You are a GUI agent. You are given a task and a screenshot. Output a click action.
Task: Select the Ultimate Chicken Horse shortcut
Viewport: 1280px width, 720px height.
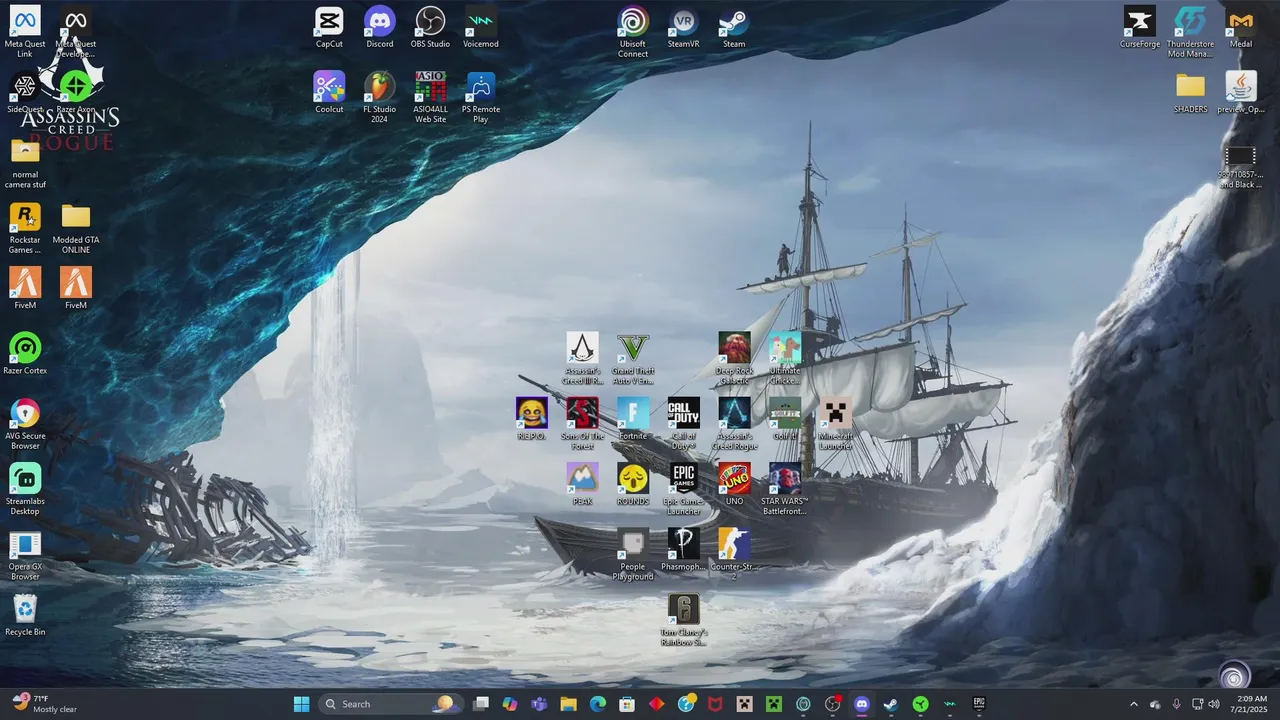(785, 359)
